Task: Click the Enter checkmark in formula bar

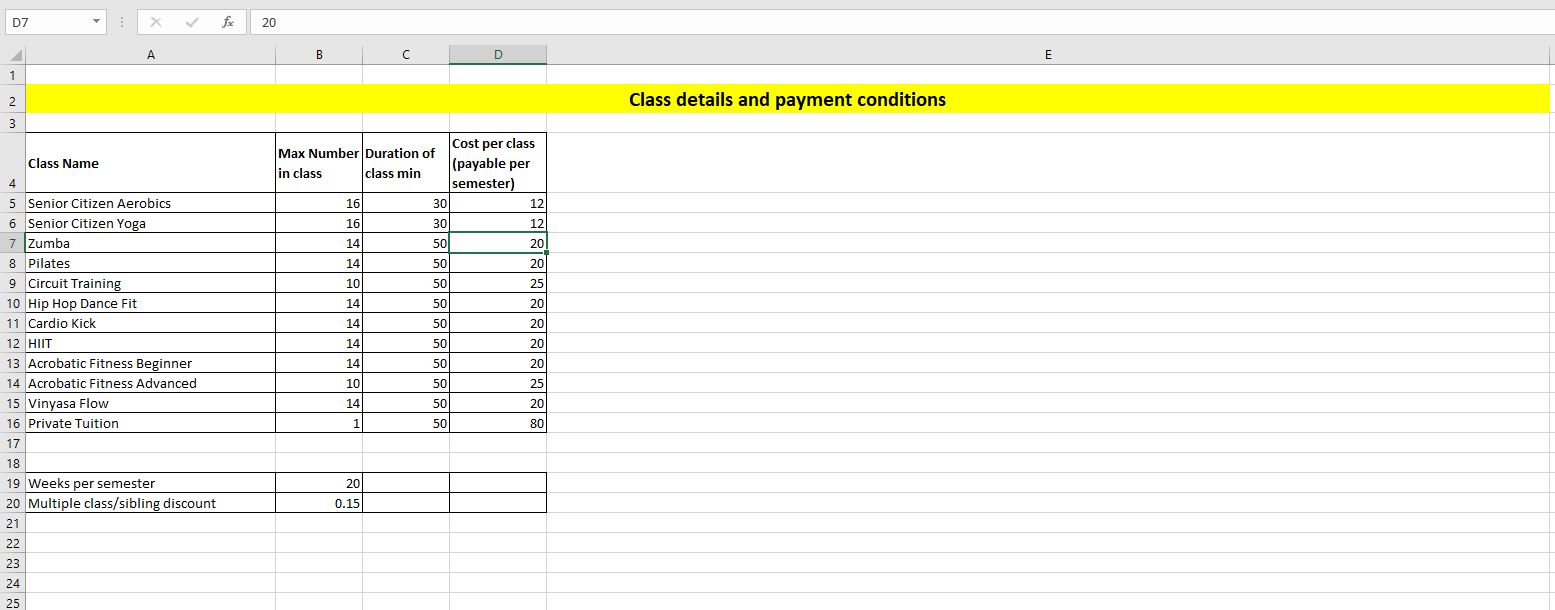Action: [192, 22]
